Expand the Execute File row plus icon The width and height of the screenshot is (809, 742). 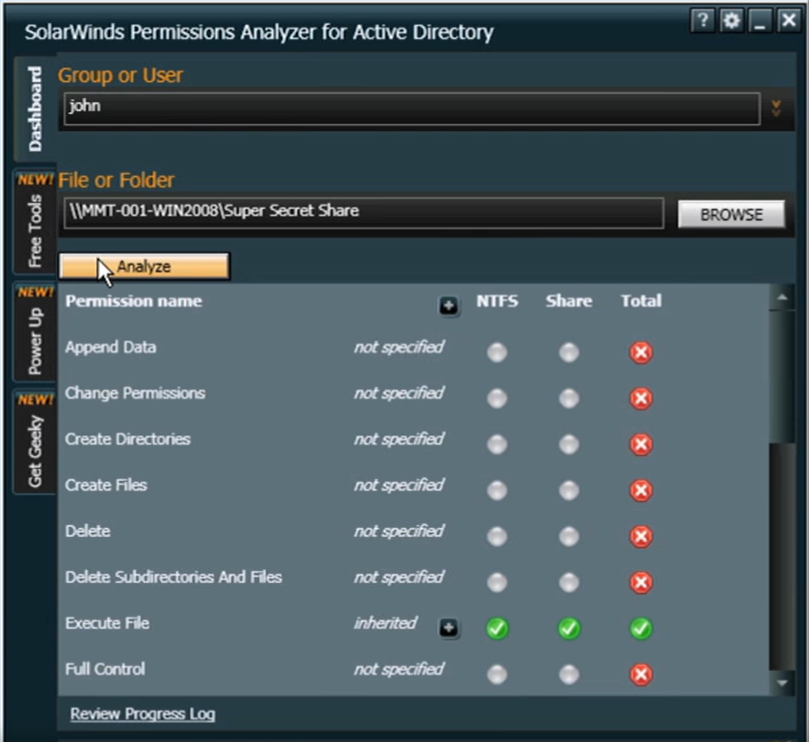pyautogui.click(x=448, y=628)
